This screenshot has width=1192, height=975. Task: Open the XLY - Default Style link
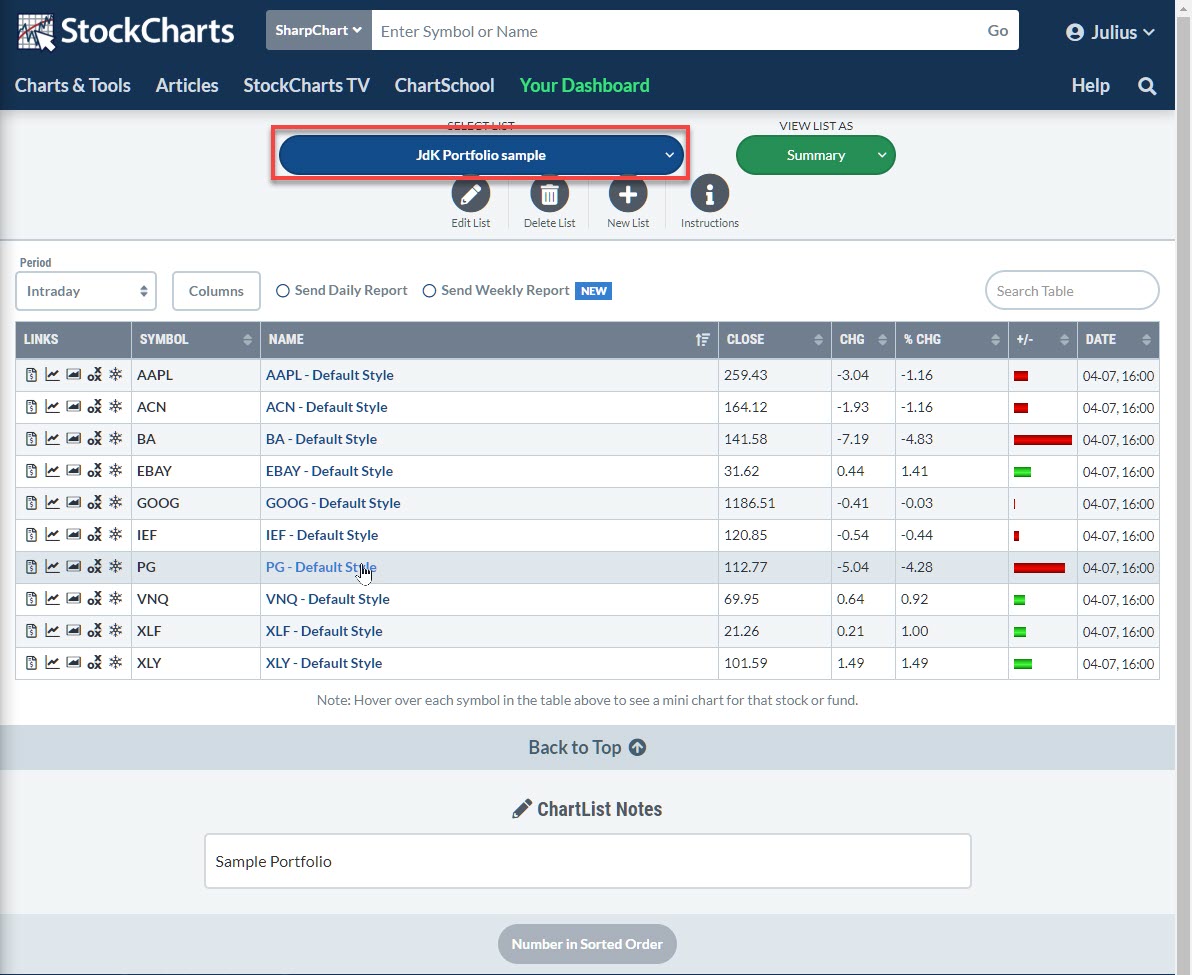(x=323, y=663)
